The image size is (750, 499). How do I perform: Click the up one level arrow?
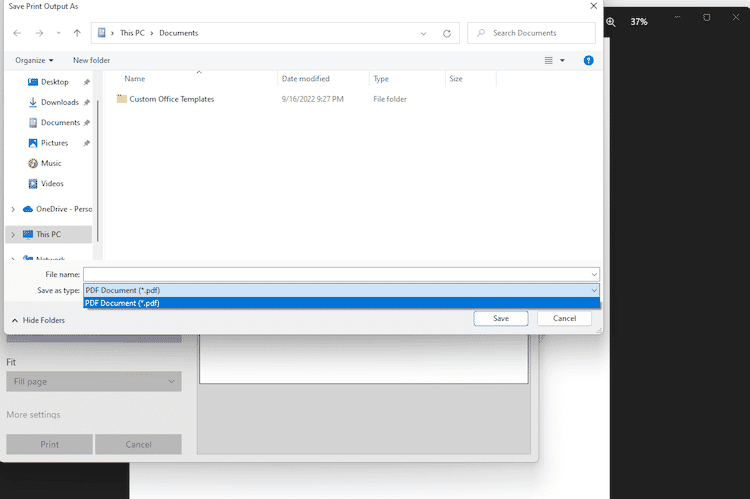[x=77, y=33]
